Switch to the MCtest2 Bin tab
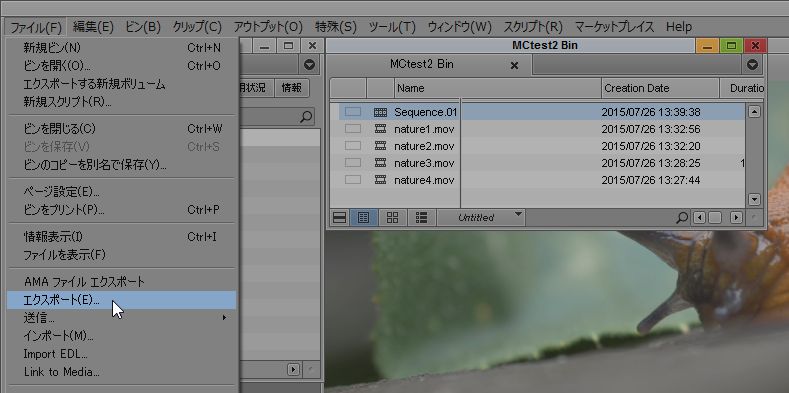The image size is (789, 393). [x=422, y=64]
